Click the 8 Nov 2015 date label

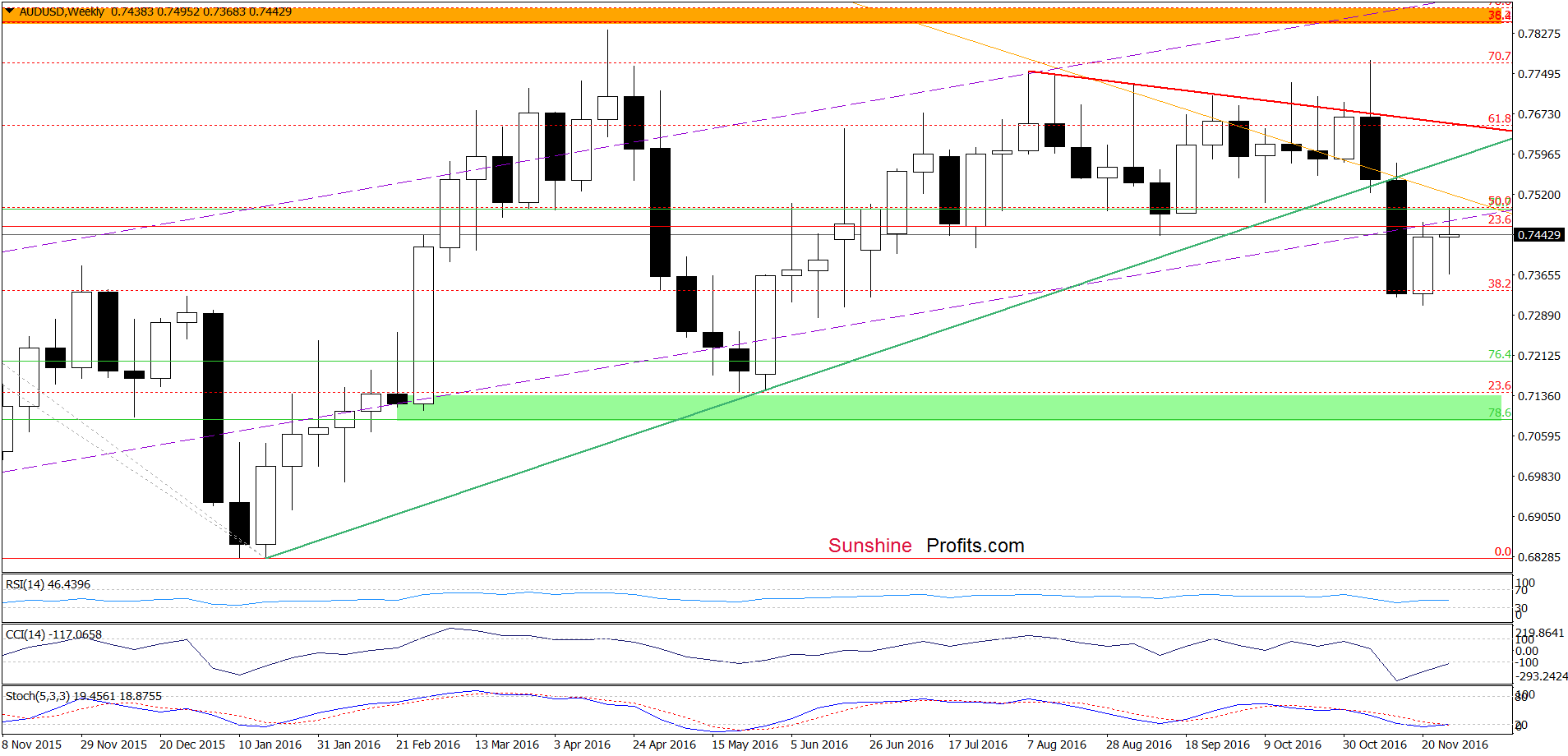pos(31,744)
